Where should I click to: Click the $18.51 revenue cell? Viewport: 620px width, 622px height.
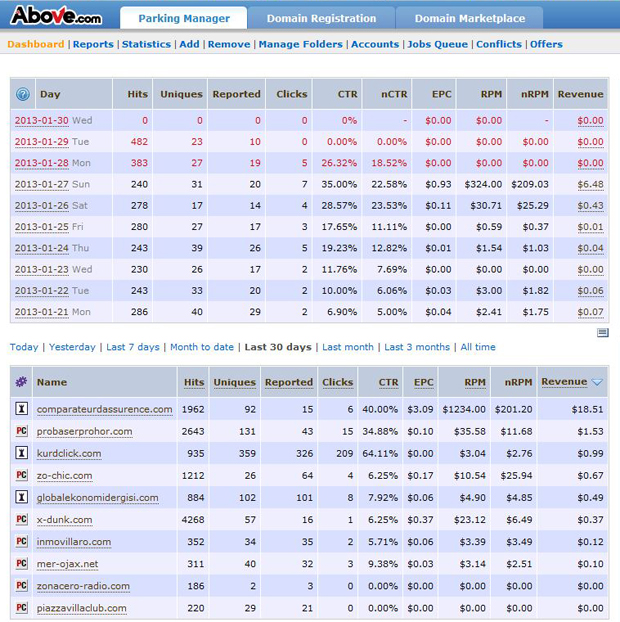(x=587, y=409)
